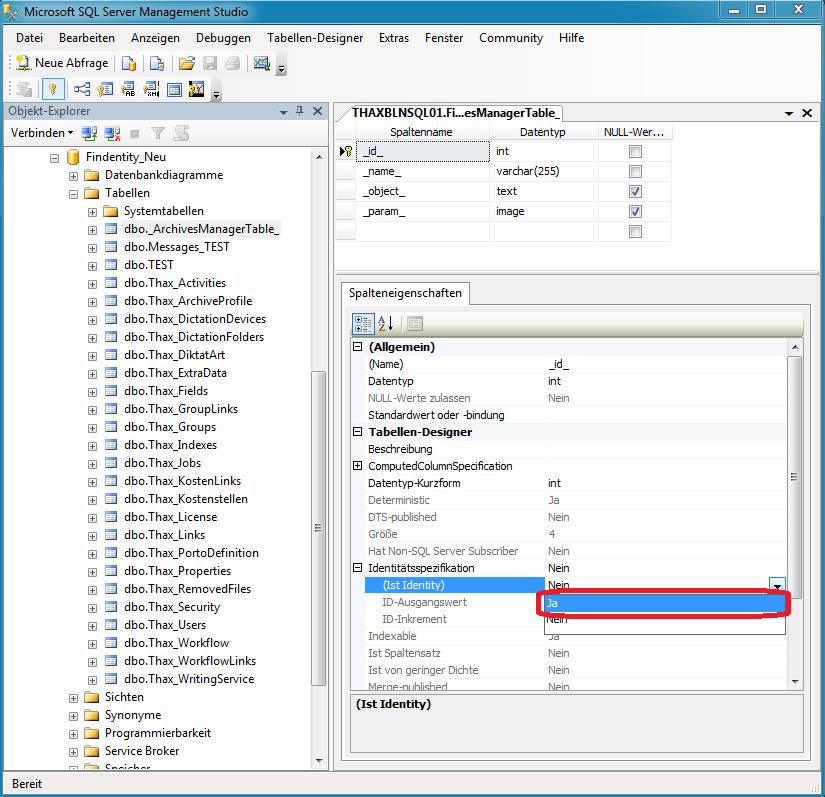Toggle NULL checkbox in the empty row
The height and width of the screenshot is (797, 825).
coord(635,231)
